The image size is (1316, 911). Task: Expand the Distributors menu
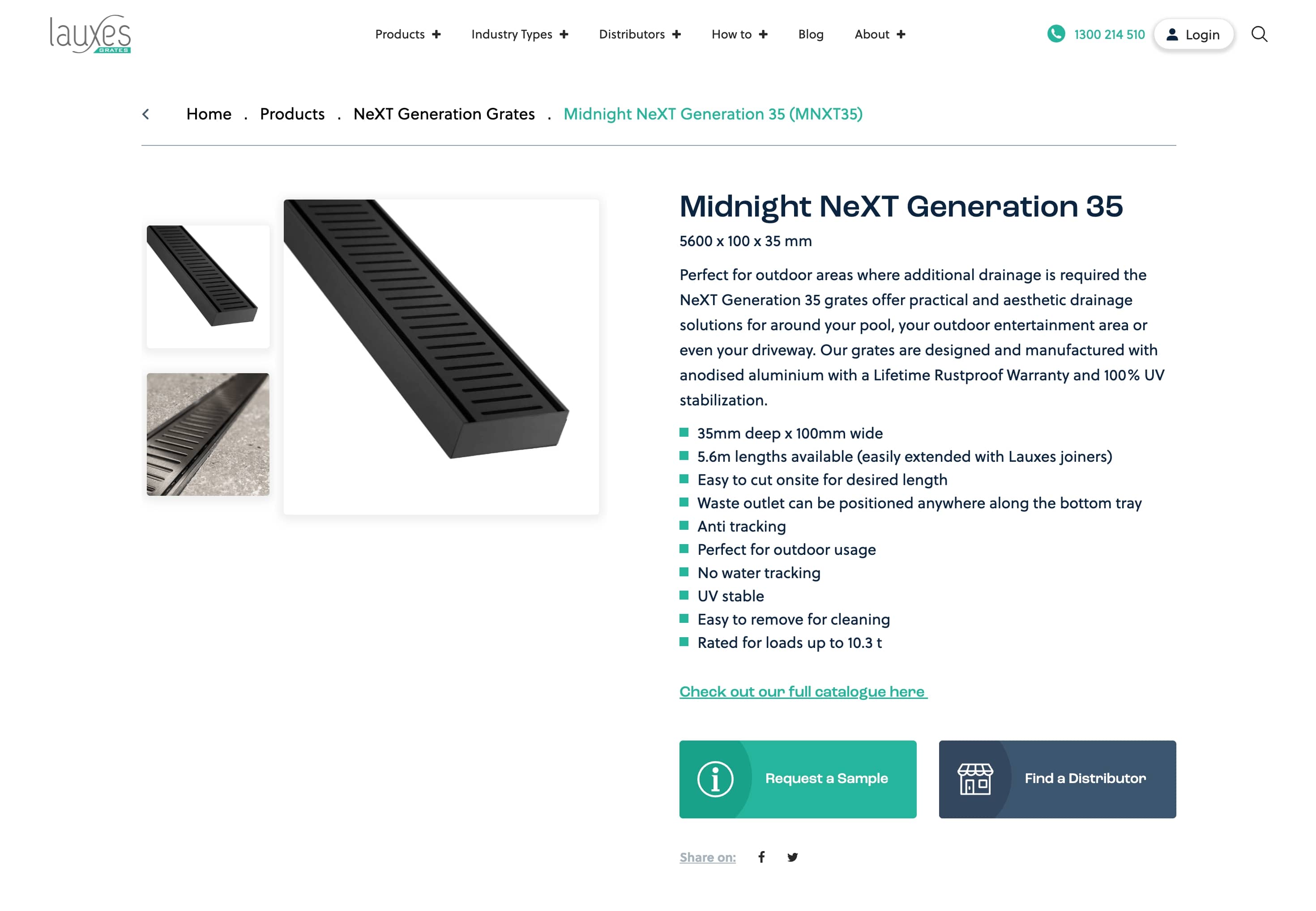640,34
